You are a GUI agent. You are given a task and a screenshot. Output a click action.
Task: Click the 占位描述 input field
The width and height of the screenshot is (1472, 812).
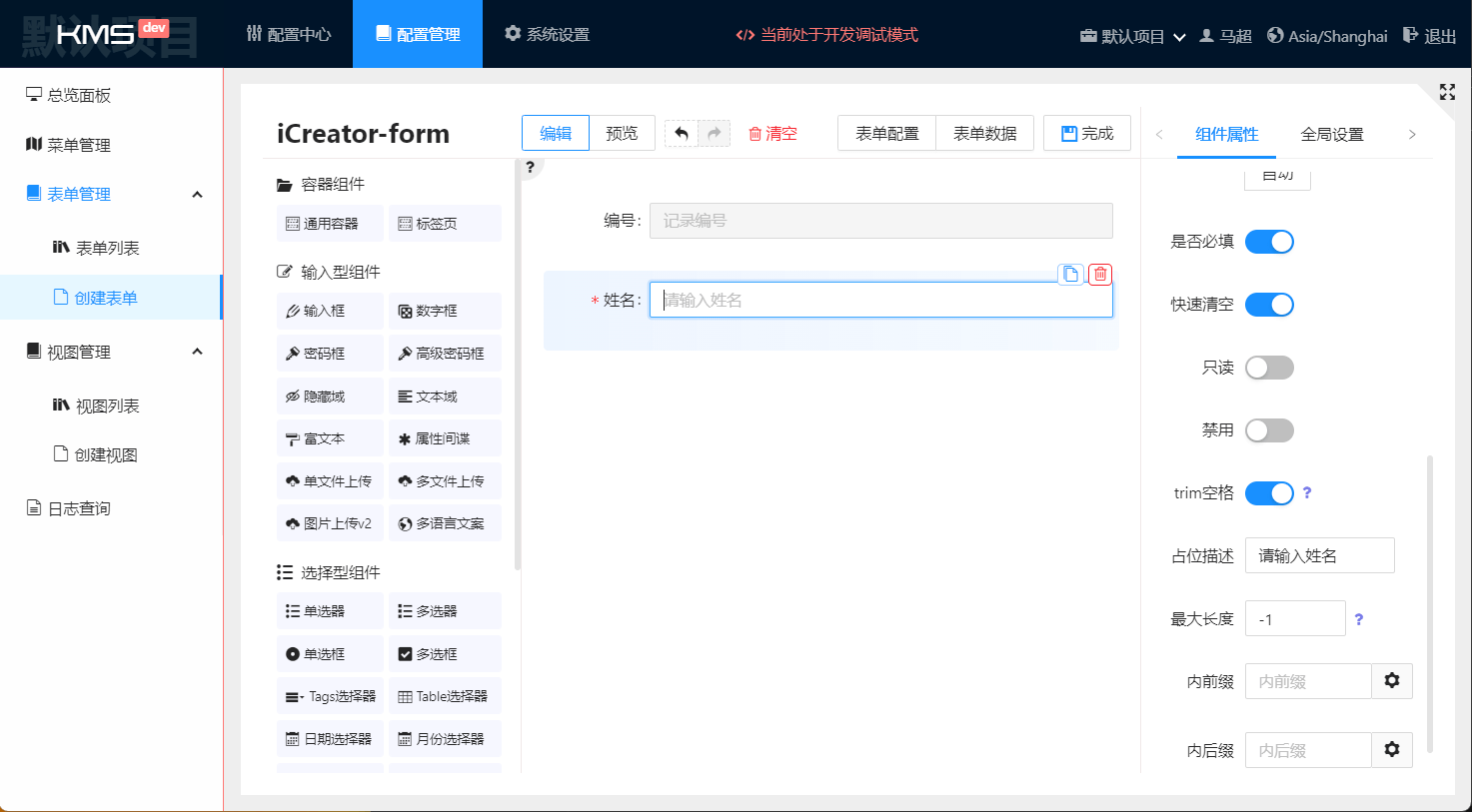(1319, 555)
